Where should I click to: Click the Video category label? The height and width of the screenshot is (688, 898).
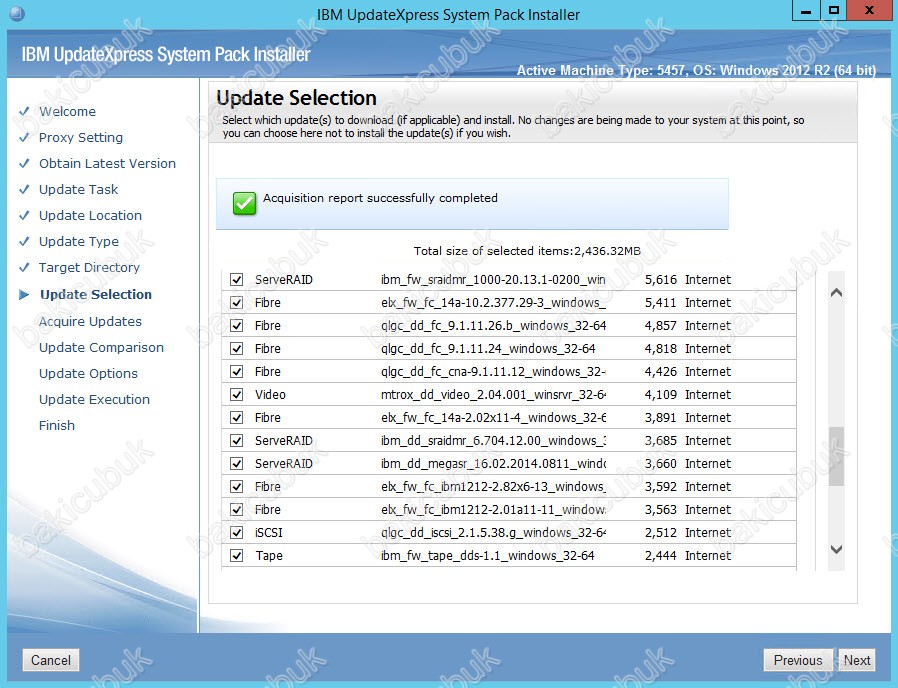click(x=270, y=394)
